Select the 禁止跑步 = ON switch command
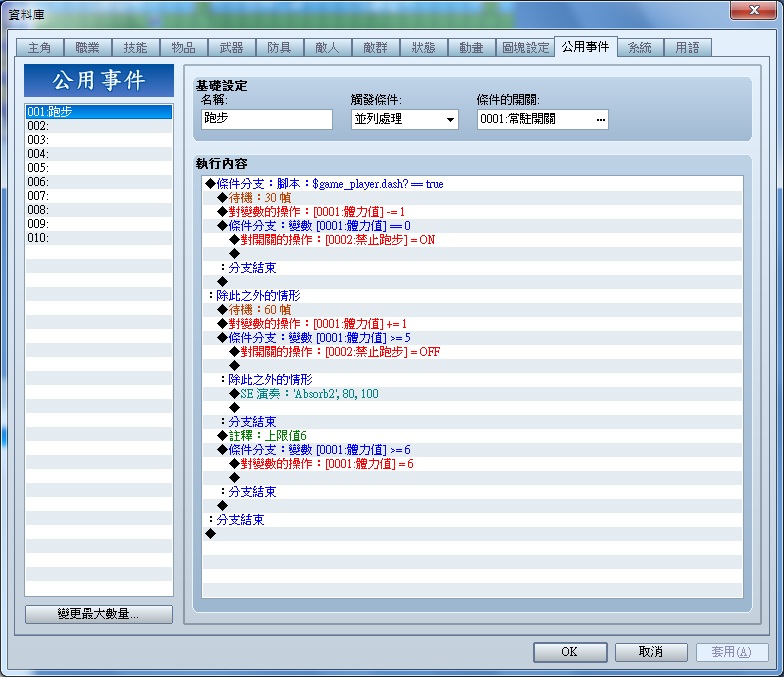Screen dimensions: 784x677 click(472, 240)
